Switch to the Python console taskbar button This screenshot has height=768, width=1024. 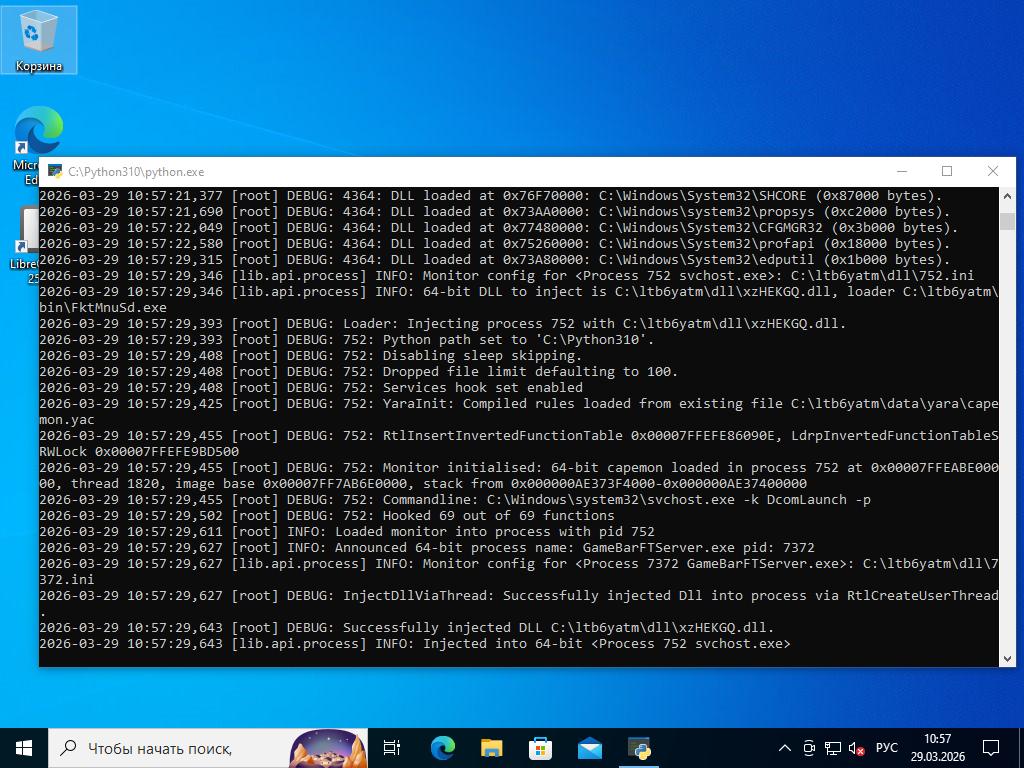[x=639, y=748]
